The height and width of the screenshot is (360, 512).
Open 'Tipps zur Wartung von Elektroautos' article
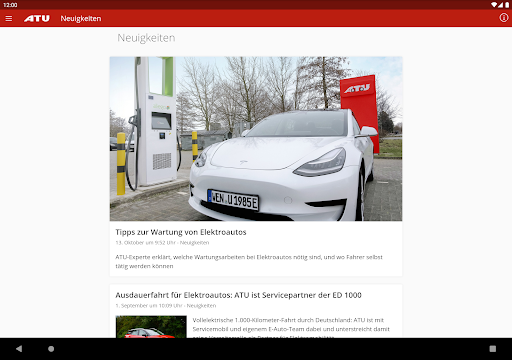[x=181, y=232]
